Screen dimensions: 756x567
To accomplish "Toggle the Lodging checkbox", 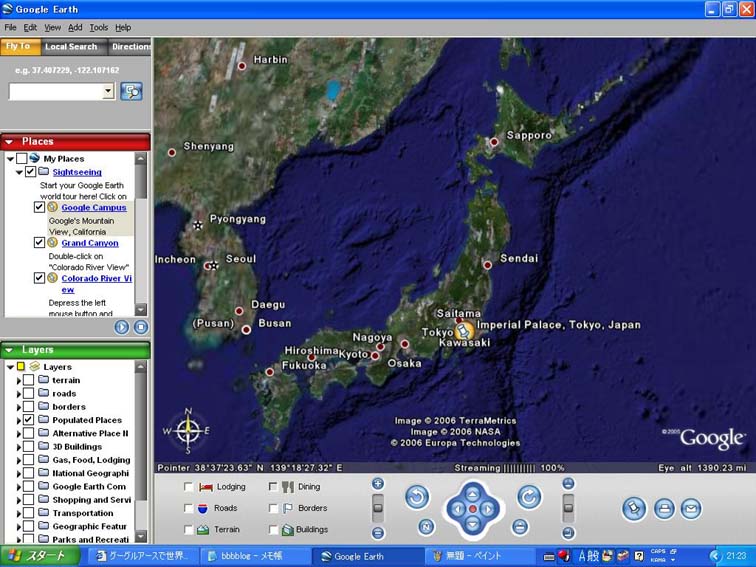I will (189, 487).
